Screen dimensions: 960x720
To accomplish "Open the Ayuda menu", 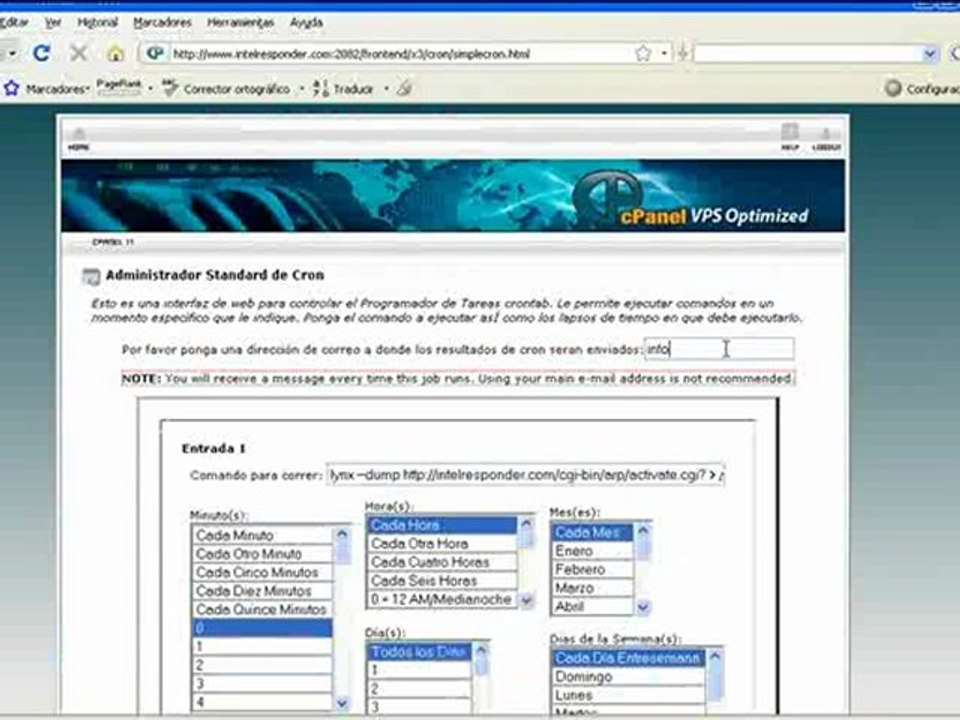I will (x=306, y=23).
